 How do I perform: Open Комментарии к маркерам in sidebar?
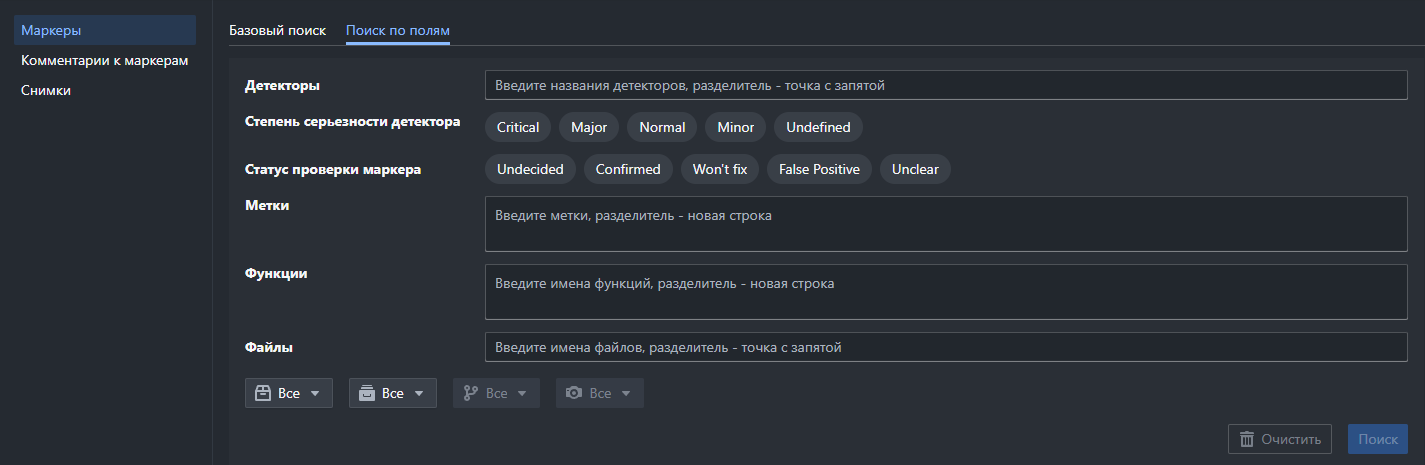(x=105, y=61)
